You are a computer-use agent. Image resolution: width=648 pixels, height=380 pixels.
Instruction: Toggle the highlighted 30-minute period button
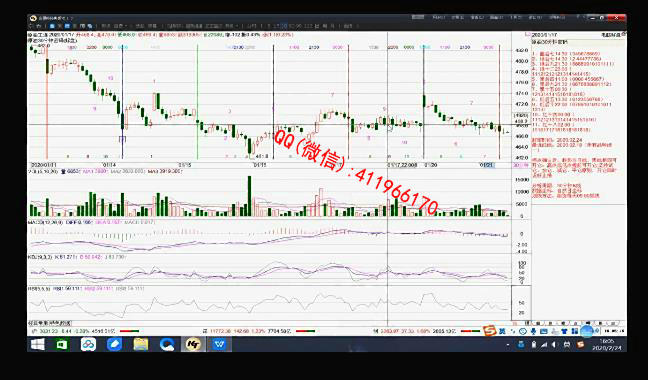coord(284,26)
